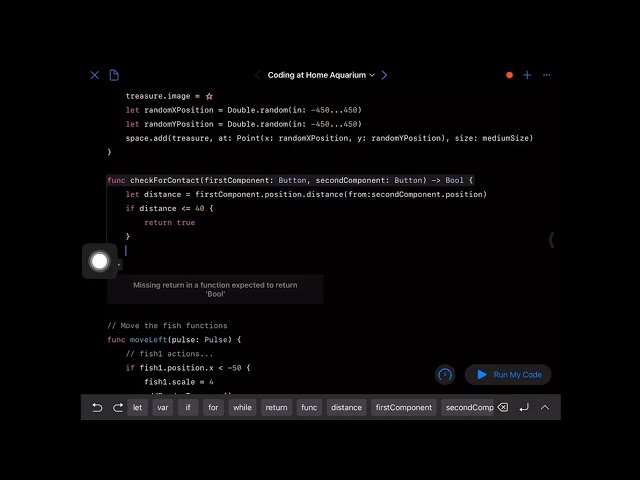Open the execution speed stopwatch button
Viewport: 640px width, 480px height.
pyautogui.click(x=445, y=375)
